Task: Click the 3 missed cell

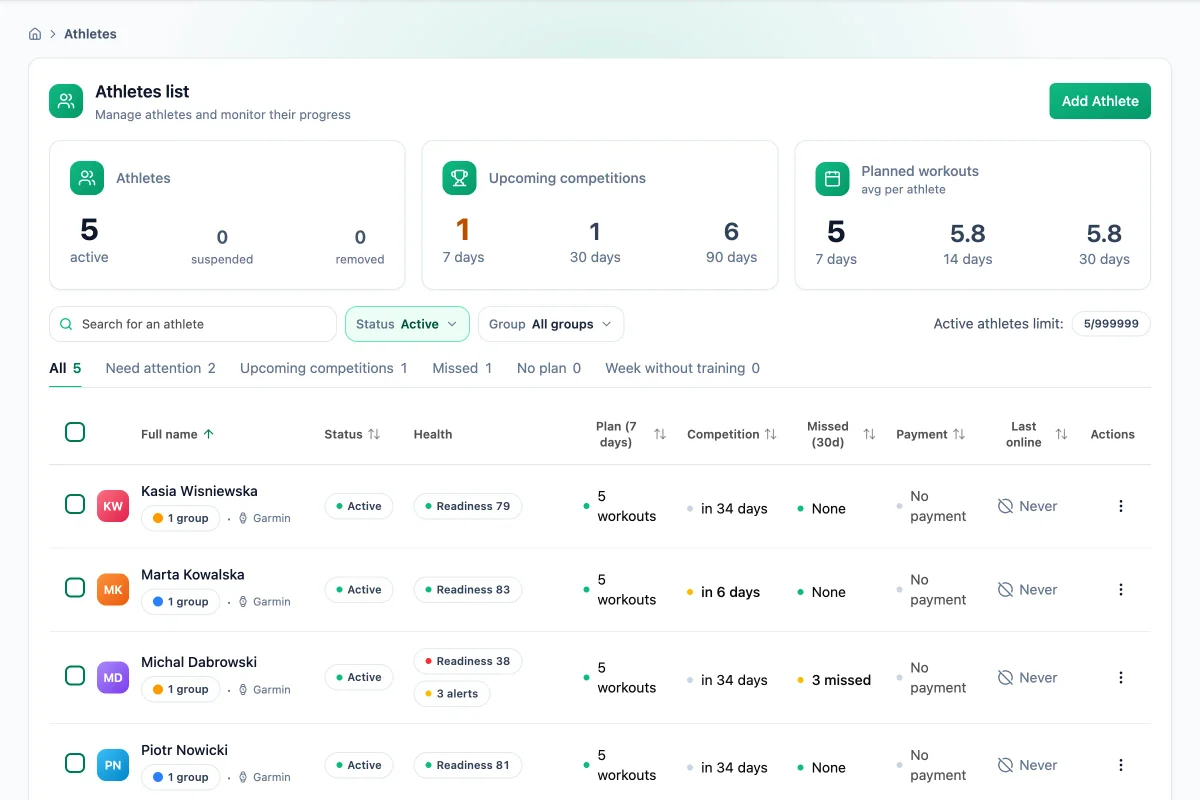Action: [x=834, y=680]
